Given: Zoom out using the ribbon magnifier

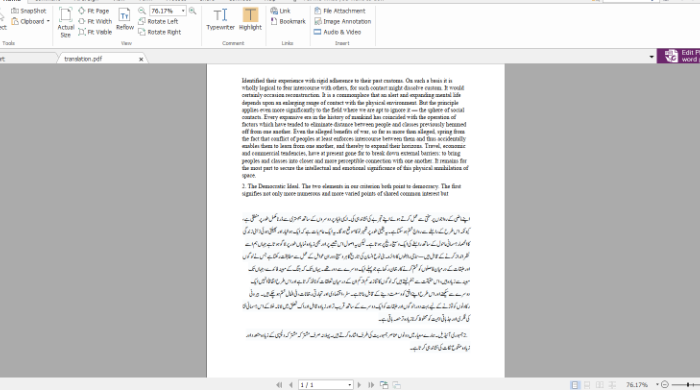Looking at the screenshot, I should point(142,11).
